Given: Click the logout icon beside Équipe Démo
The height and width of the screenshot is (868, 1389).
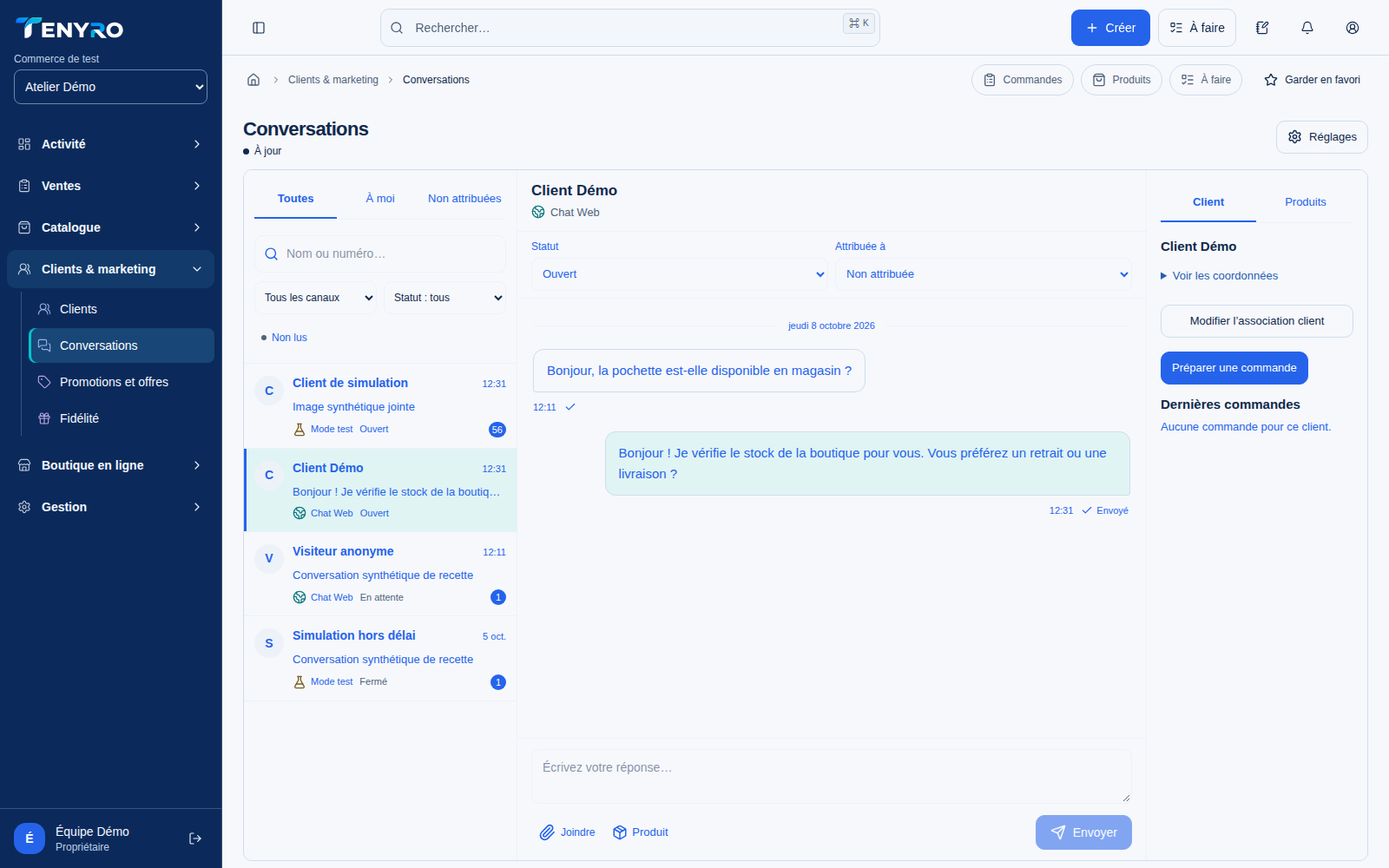Looking at the screenshot, I should click(195, 838).
